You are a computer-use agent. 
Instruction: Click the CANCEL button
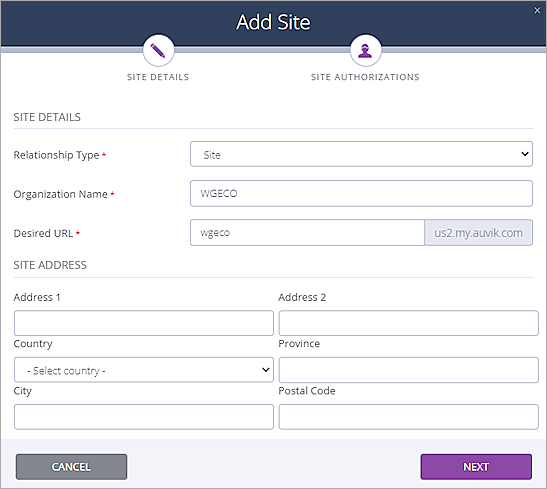pyautogui.click(x=71, y=467)
